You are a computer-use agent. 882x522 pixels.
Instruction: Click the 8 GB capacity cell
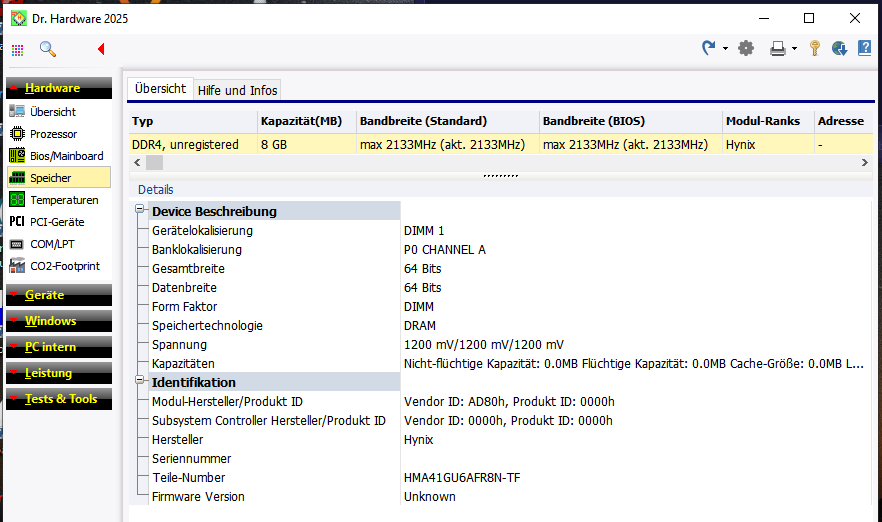pyautogui.click(x=307, y=145)
